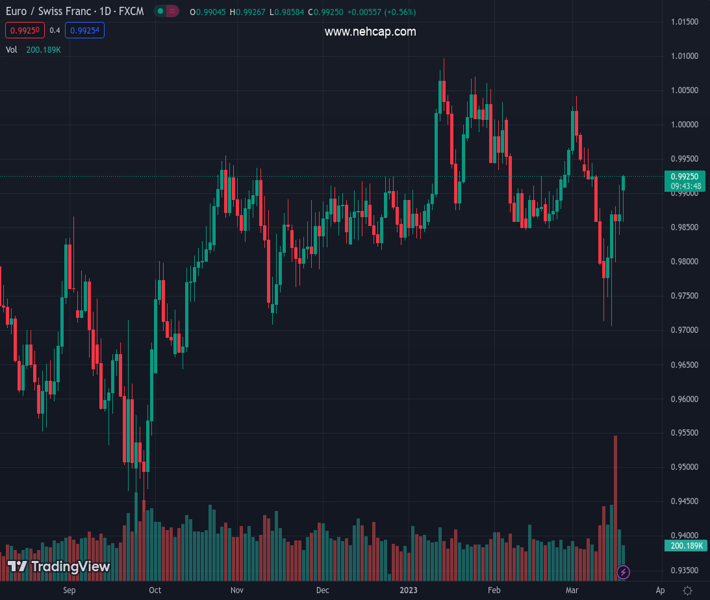Click the Oct label on time axis
This screenshot has height=600, width=710.
[155, 590]
